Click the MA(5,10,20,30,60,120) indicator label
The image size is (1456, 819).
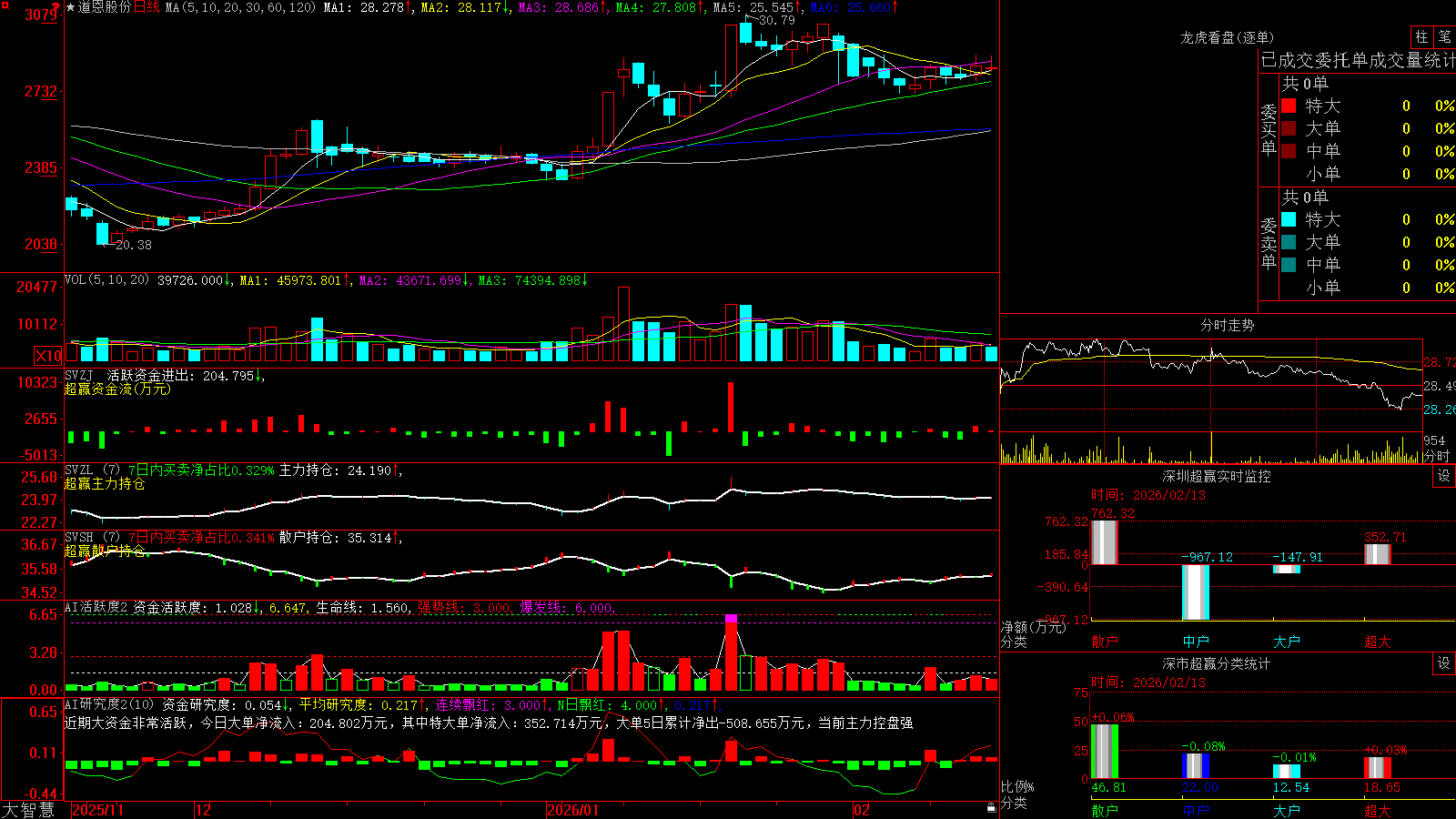[240, 7]
